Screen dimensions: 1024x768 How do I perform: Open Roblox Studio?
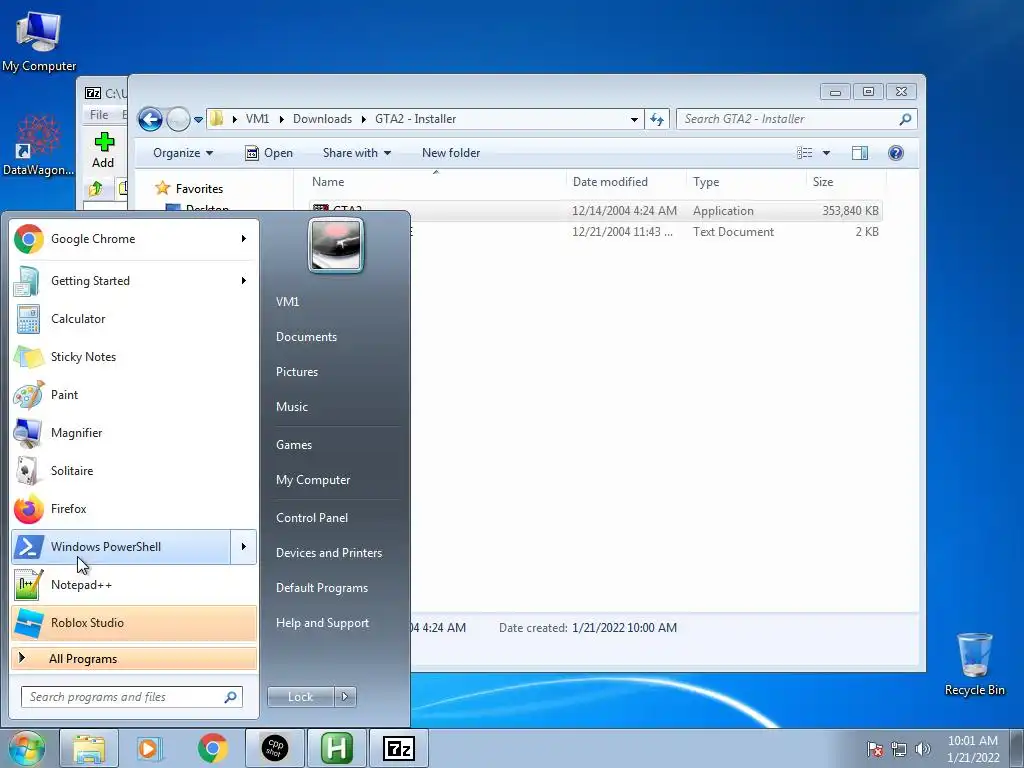click(134, 622)
